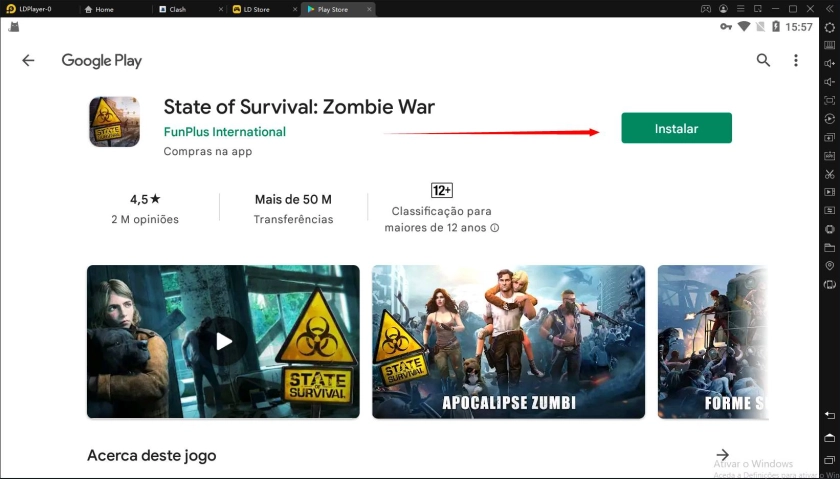Click the Compras na app text
Viewport: 840px width, 479px height.
pyautogui.click(x=208, y=152)
